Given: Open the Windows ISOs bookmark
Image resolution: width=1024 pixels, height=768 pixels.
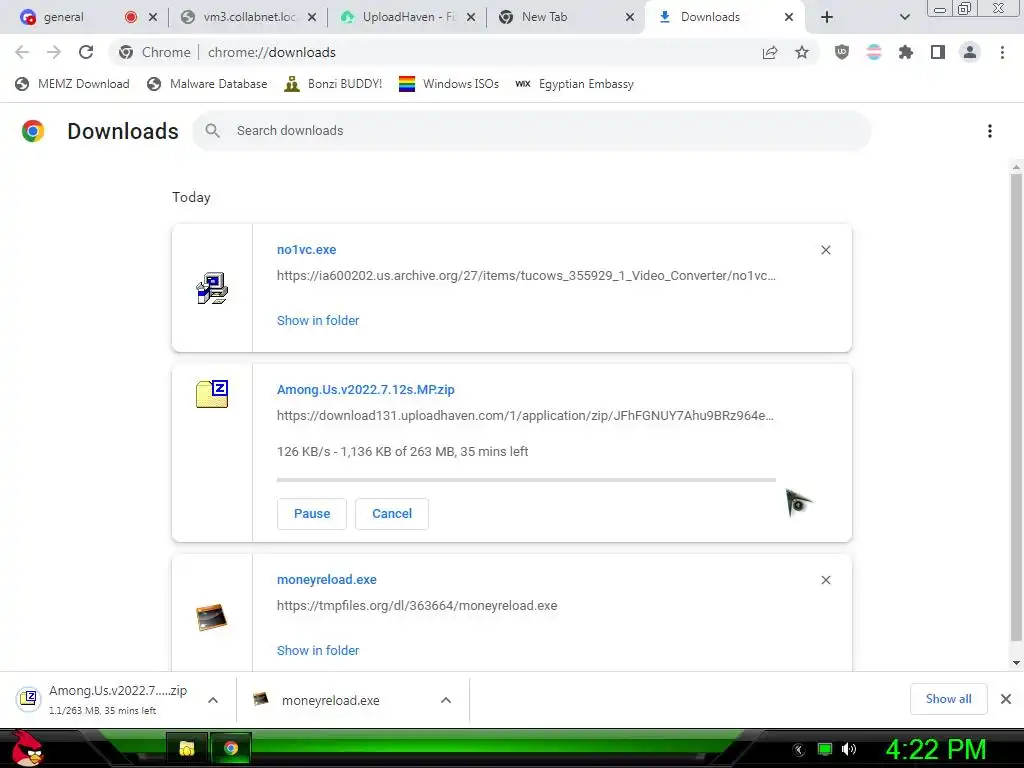Looking at the screenshot, I should point(449,84).
